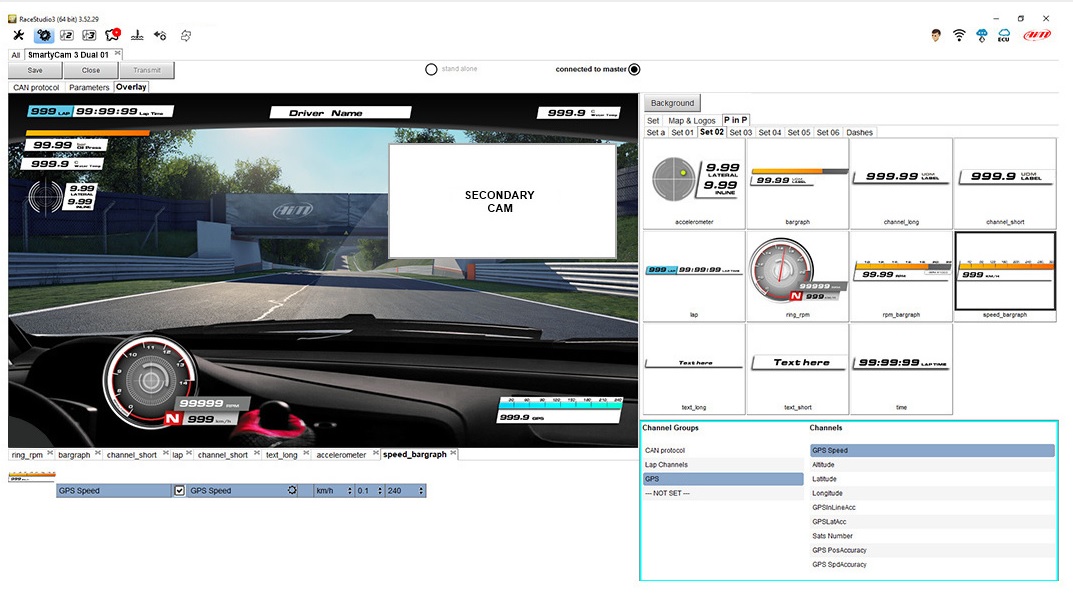Open the Set tab under Background
The height and width of the screenshot is (598, 1073).
pyautogui.click(x=653, y=120)
